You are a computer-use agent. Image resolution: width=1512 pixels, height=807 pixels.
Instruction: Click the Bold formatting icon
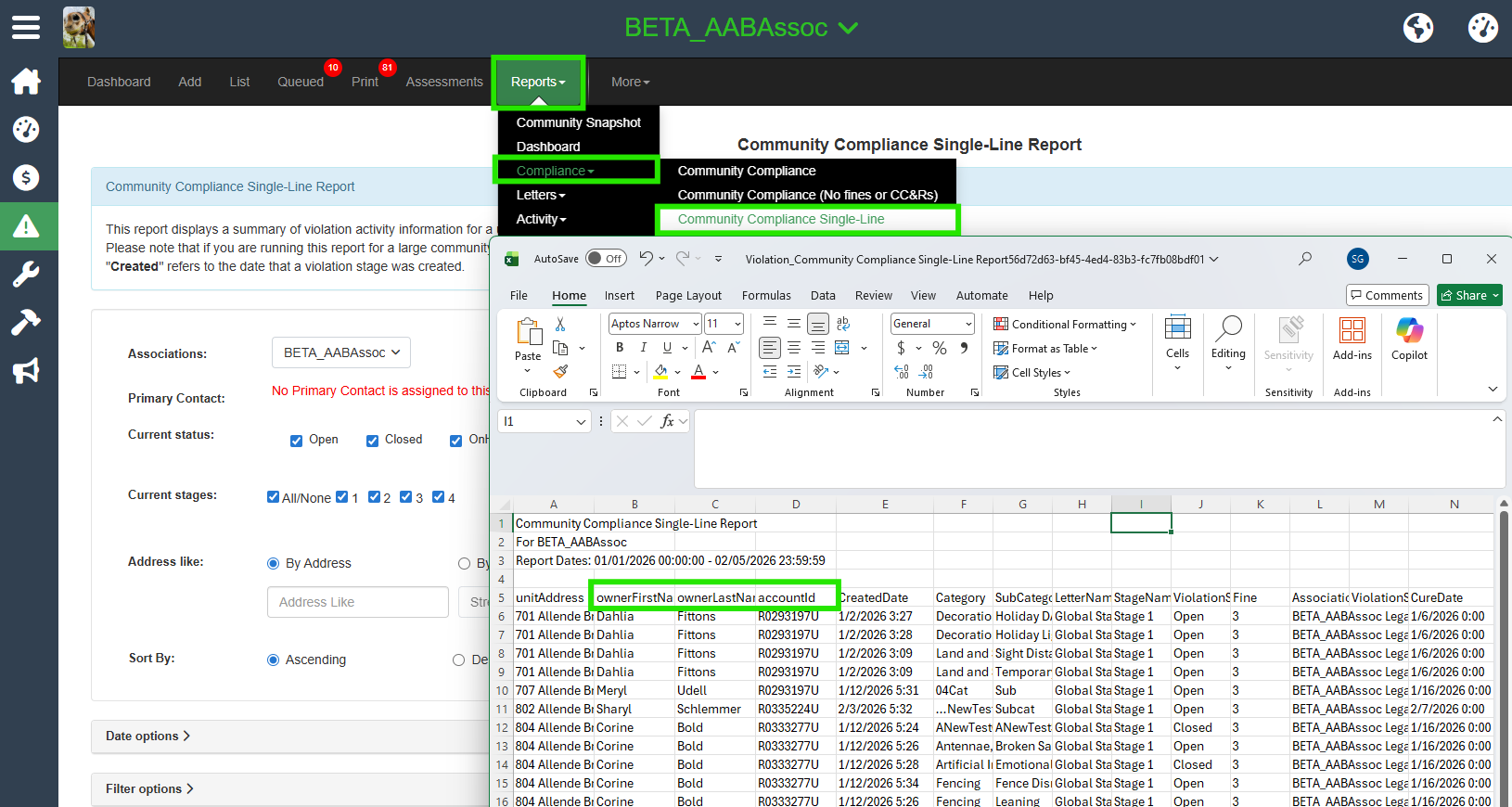click(x=620, y=348)
